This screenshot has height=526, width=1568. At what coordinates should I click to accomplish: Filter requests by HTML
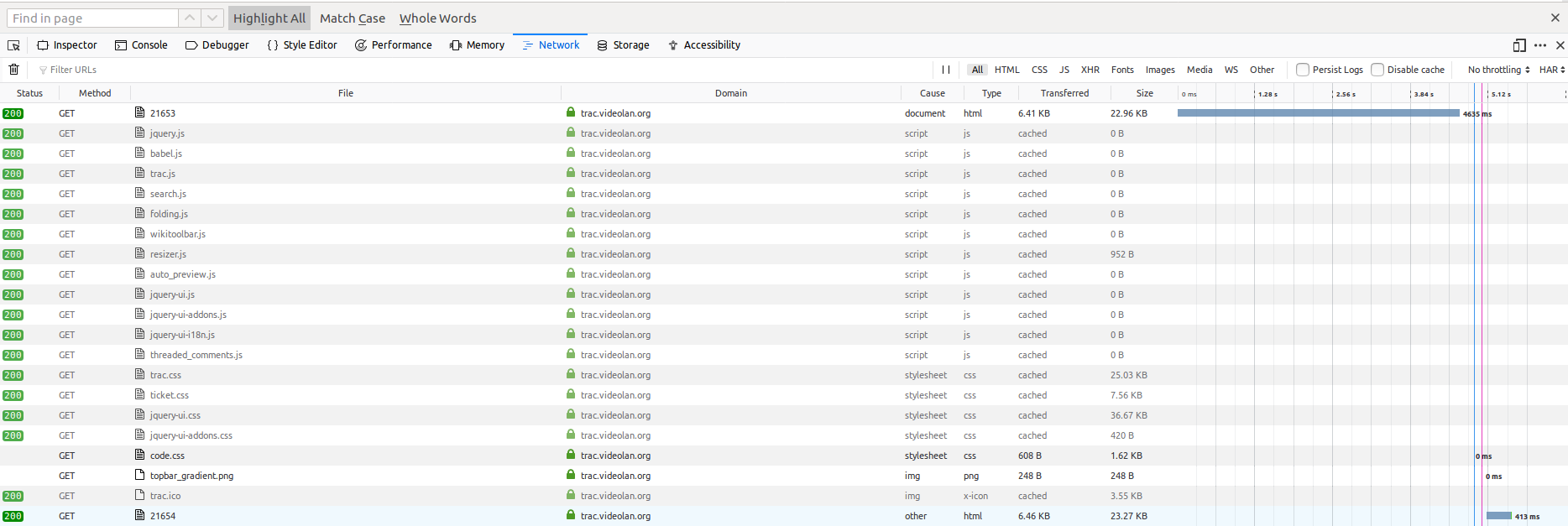(1007, 70)
